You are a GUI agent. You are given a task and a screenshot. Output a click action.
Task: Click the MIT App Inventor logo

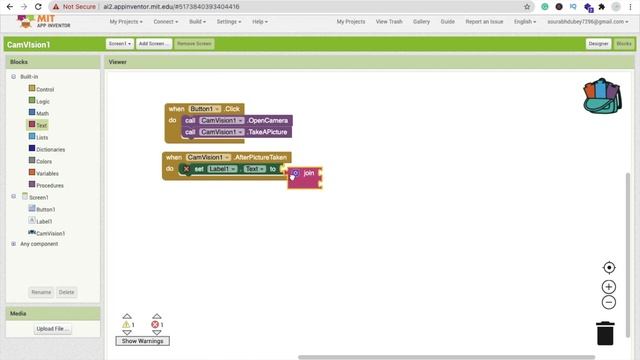[44, 21]
